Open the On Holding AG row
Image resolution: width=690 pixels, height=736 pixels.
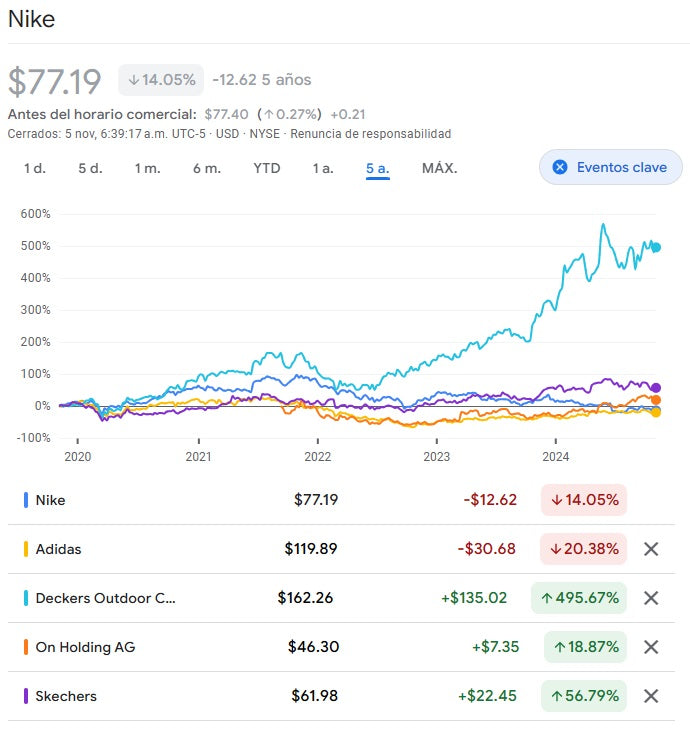pyautogui.click(x=341, y=647)
